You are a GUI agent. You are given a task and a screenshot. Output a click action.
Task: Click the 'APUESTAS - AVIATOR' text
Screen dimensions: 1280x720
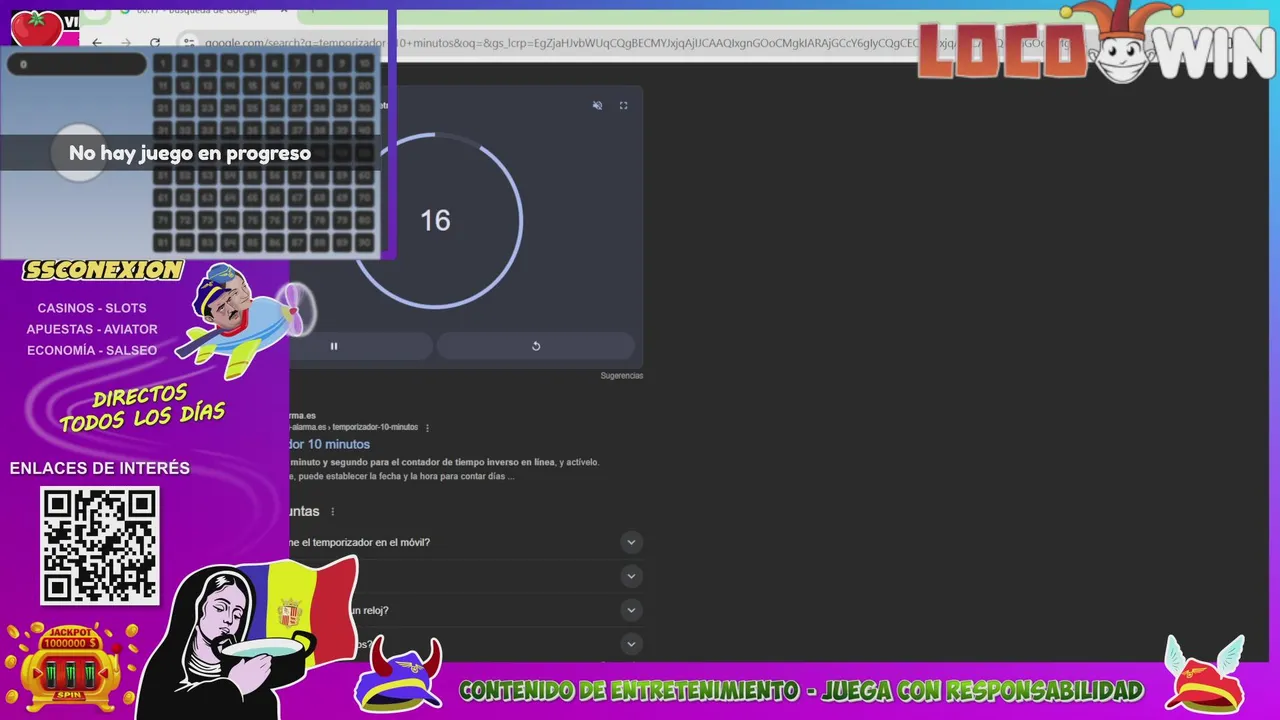tap(92, 329)
